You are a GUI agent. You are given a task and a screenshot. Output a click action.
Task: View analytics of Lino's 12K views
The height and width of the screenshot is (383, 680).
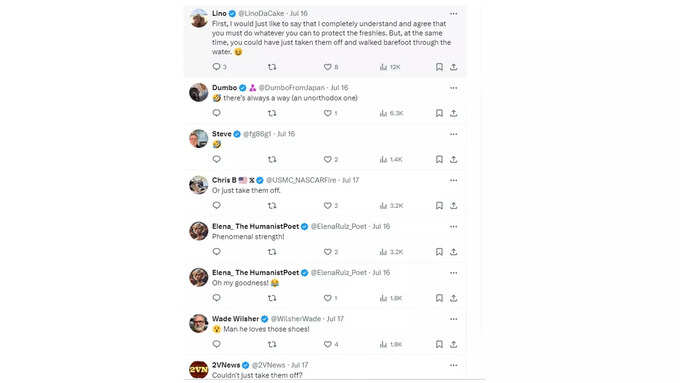coord(390,67)
